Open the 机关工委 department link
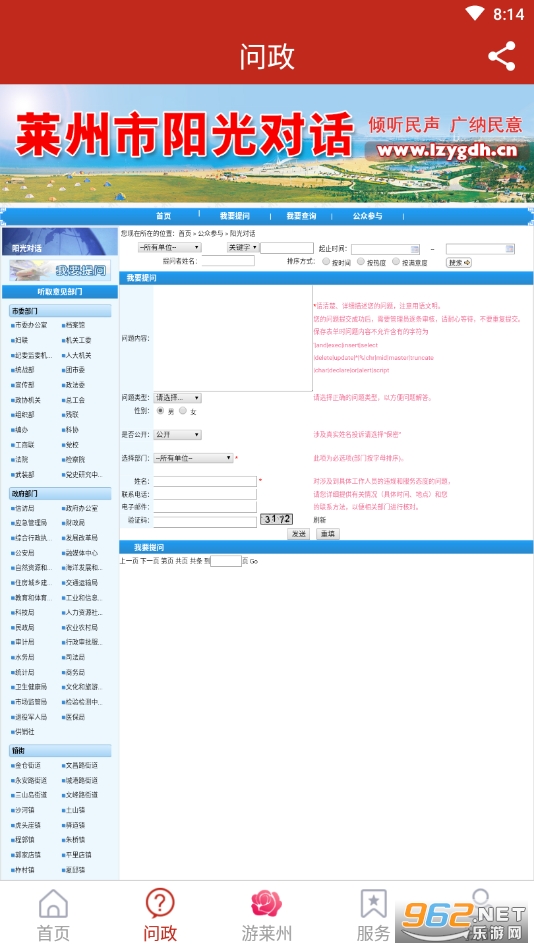 click(78, 340)
